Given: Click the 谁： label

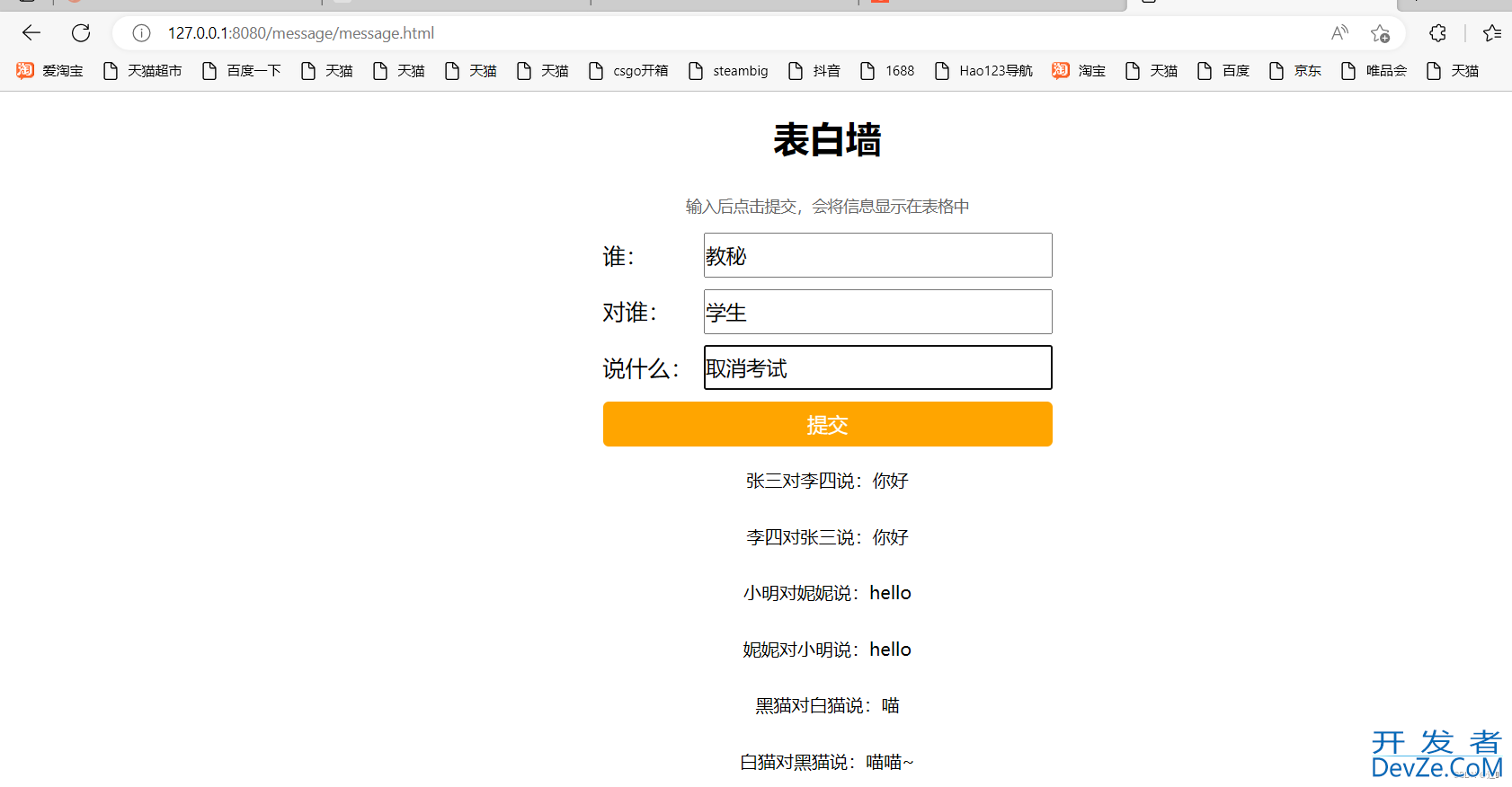Looking at the screenshot, I should click(x=618, y=256).
